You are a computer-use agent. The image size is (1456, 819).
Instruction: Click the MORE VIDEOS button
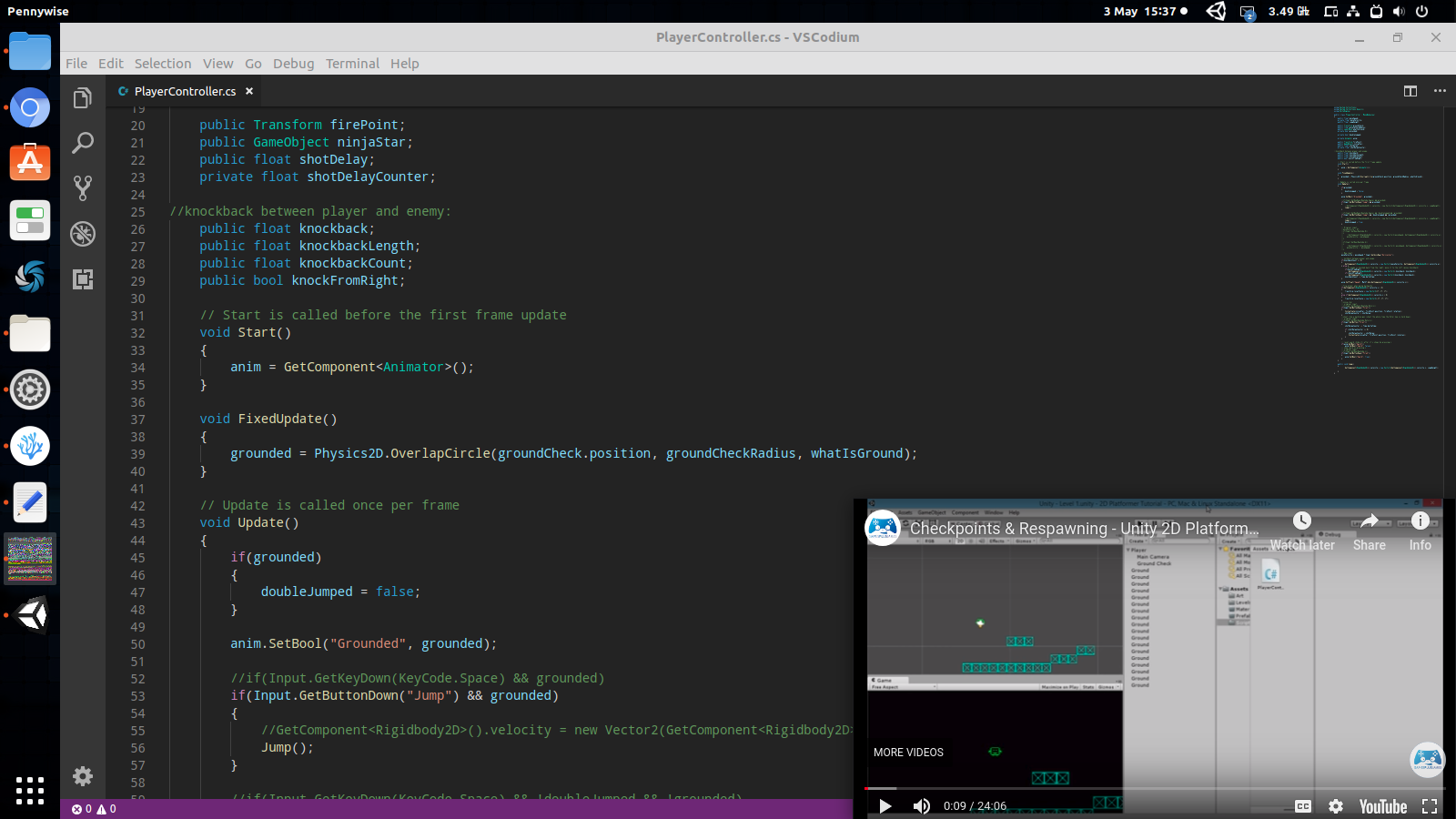point(907,752)
